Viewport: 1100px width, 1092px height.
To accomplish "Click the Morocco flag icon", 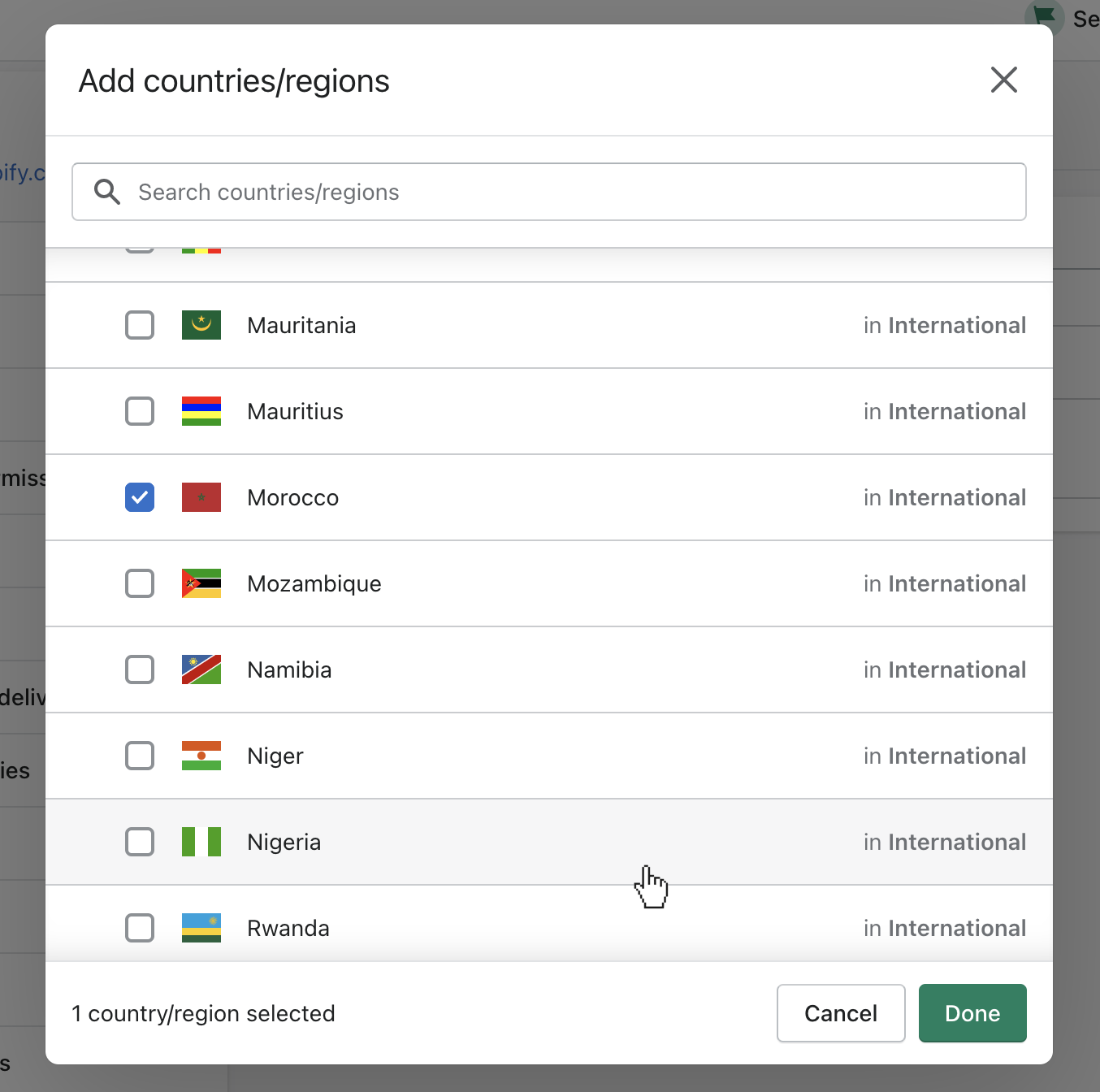I will pyautogui.click(x=201, y=497).
